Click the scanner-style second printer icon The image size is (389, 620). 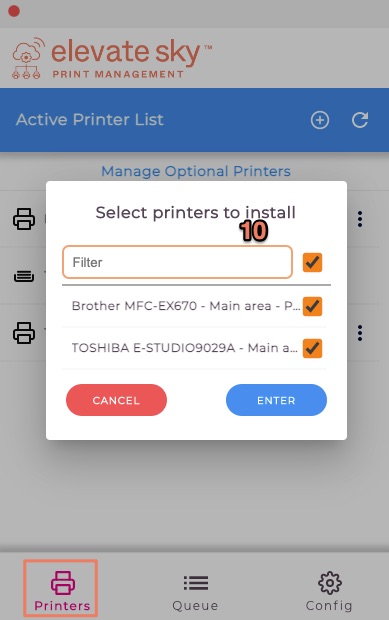click(24, 276)
